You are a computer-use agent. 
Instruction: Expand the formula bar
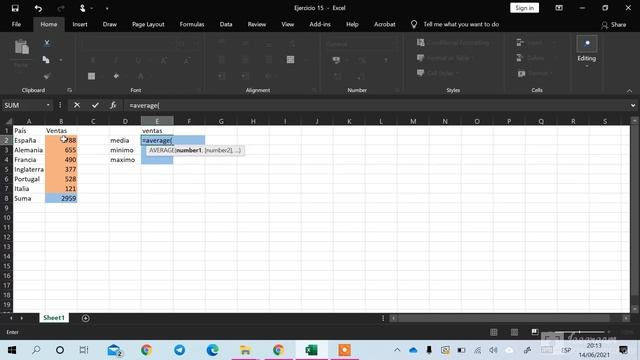click(x=633, y=105)
